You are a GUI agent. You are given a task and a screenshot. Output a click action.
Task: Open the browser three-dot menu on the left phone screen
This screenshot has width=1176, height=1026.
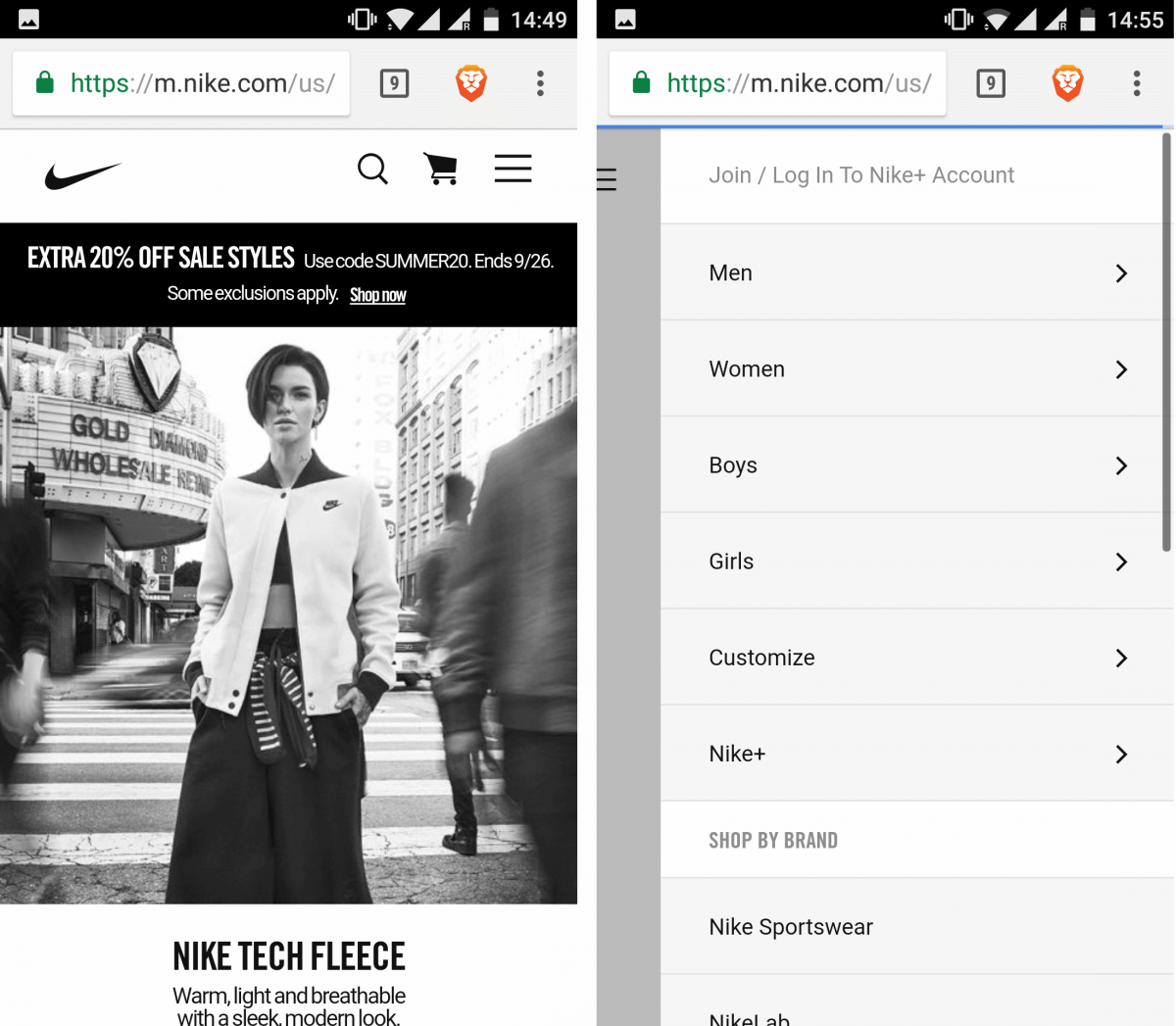point(540,83)
